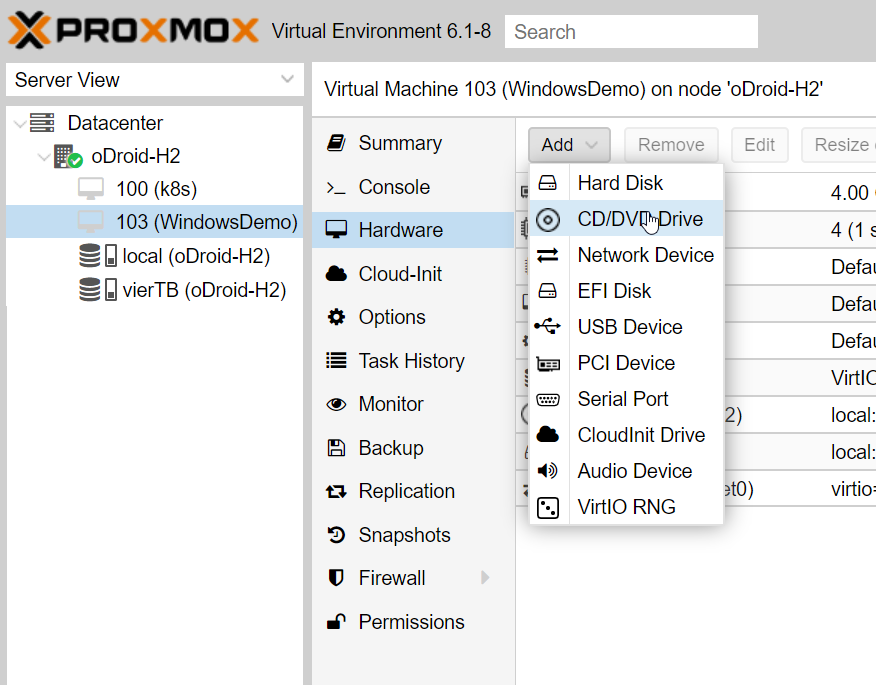Collapse the Datacenter tree node
Viewport: 876px width, 685px height.
click(x=20, y=123)
